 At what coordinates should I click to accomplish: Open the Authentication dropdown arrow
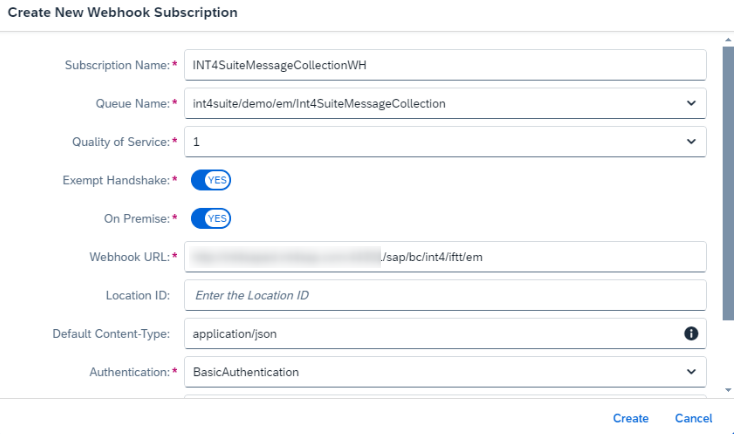click(x=691, y=371)
